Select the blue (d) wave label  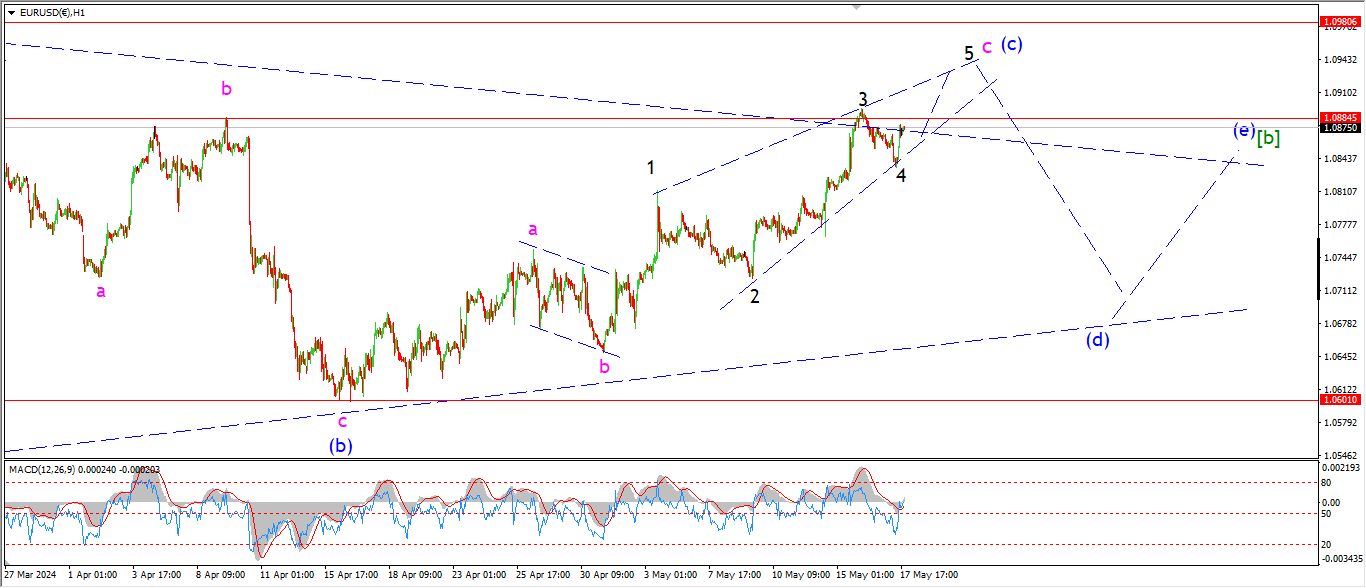(x=1099, y=339)
